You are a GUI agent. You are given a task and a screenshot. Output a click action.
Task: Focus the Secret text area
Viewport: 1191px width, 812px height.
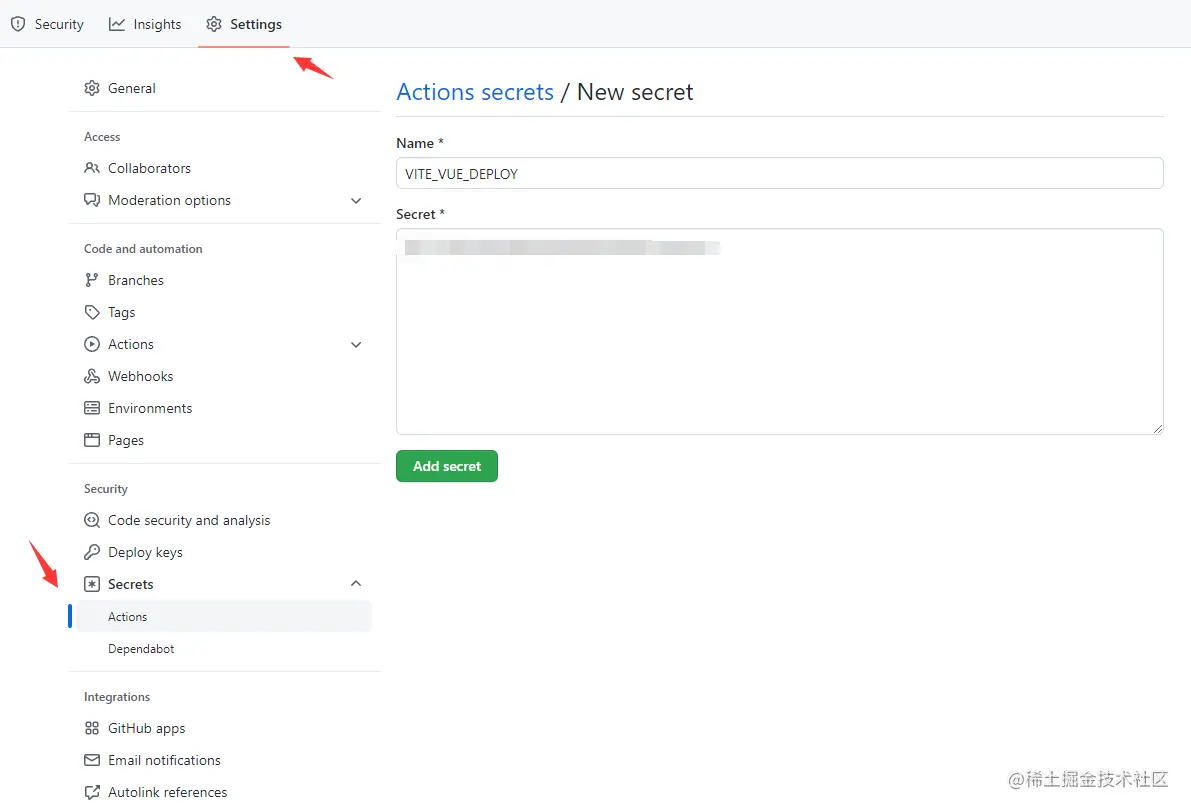(779, 332)
